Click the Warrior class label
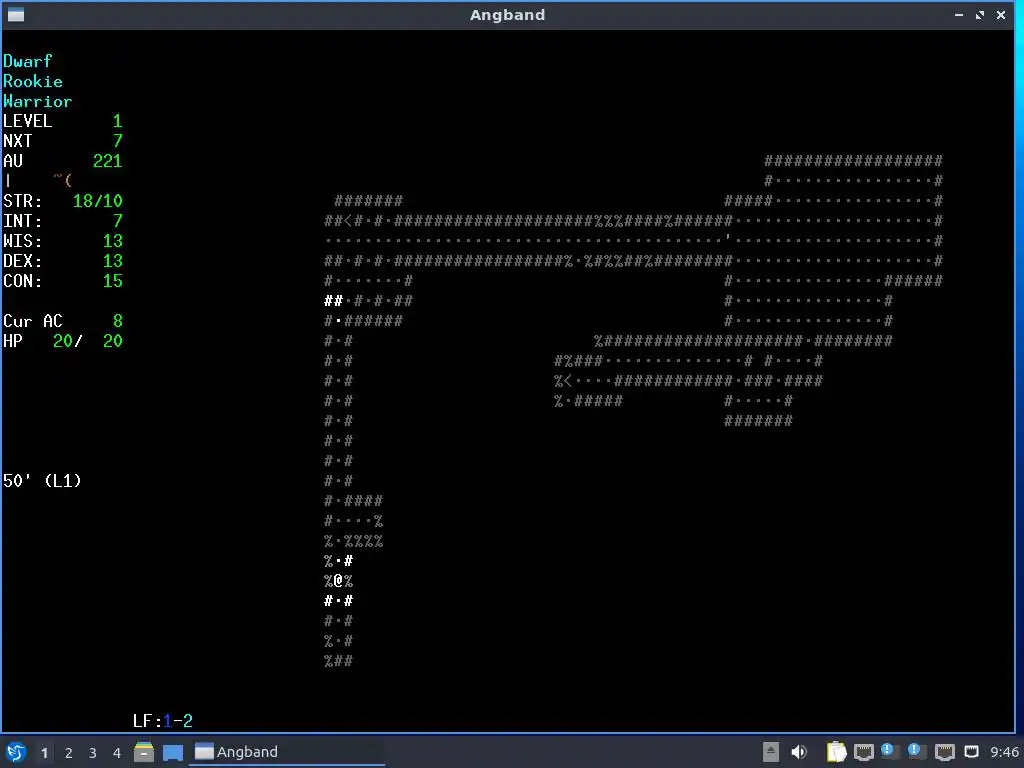The width and height of the screenshot is (1024, 768). 37,101
